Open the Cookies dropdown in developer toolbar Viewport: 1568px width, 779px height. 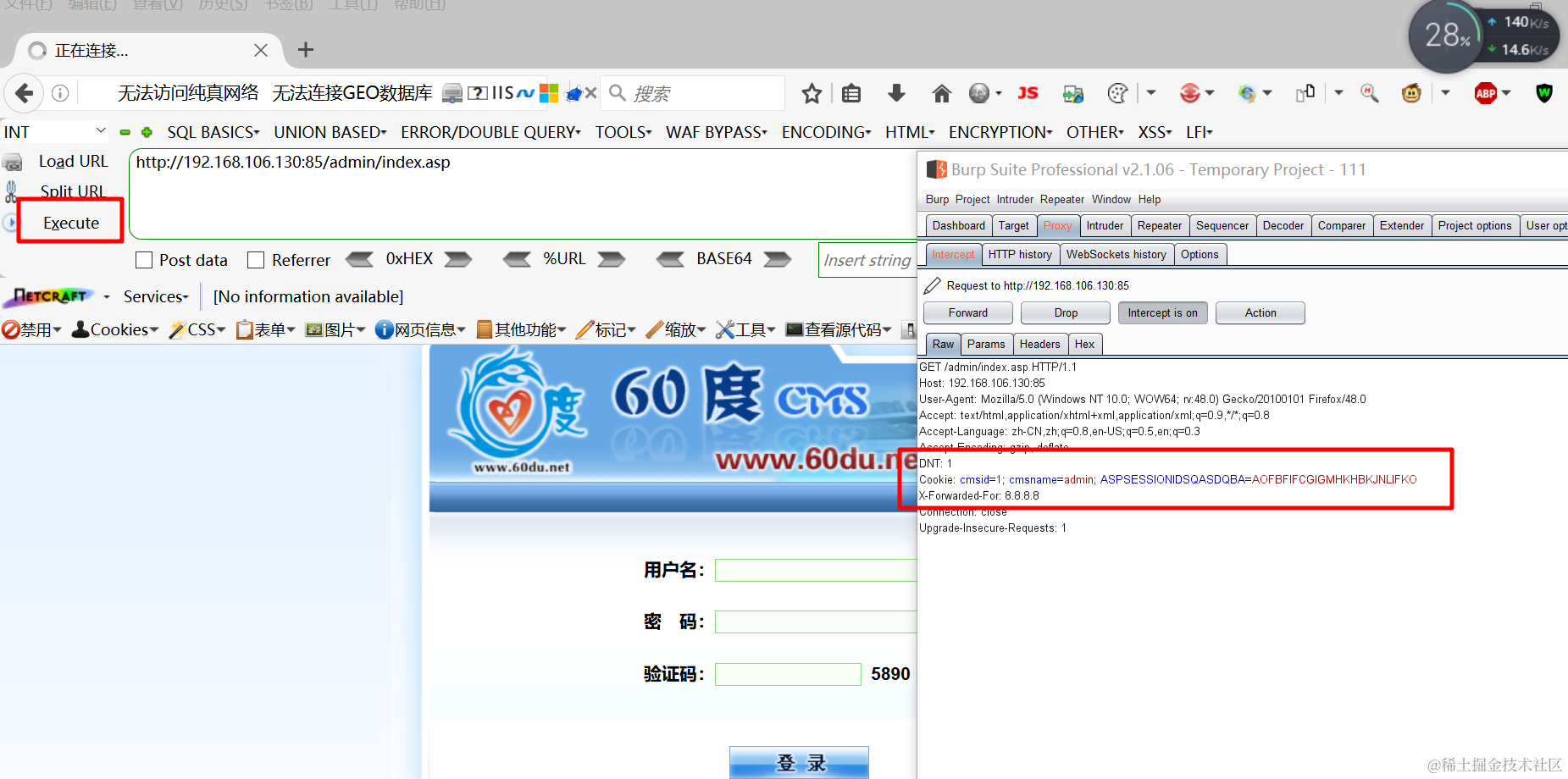(115, 329)
